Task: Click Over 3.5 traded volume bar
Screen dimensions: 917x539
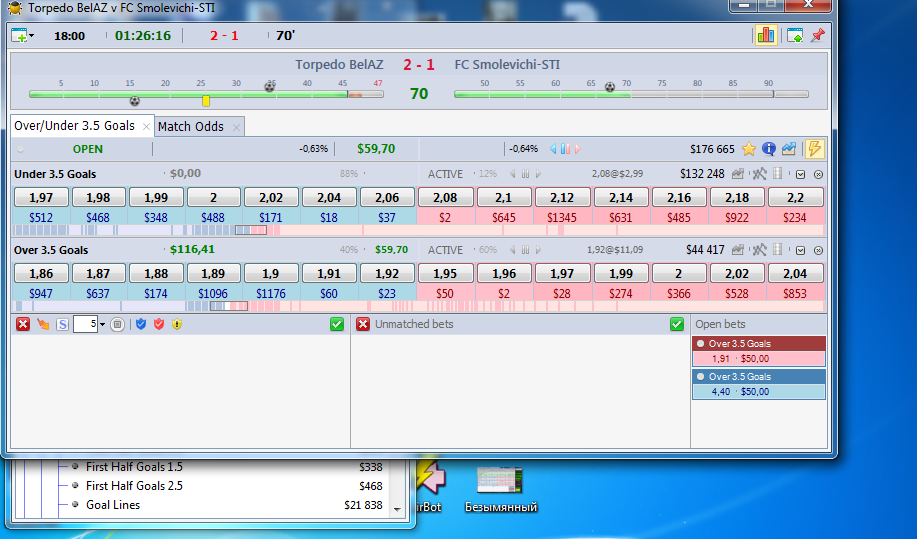Action: pos(418,306)
